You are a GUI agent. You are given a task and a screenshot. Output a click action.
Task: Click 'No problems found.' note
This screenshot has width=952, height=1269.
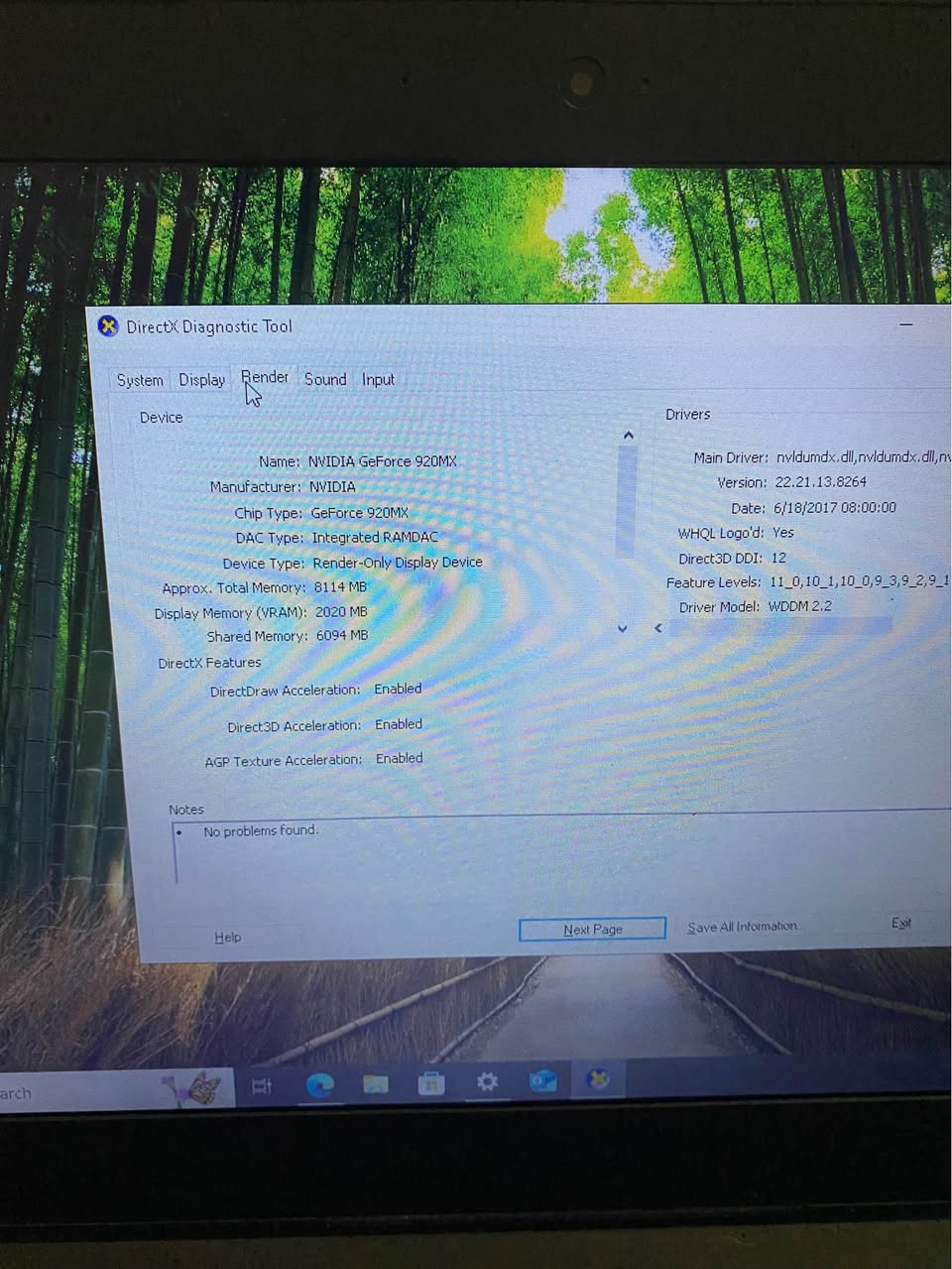click(x=261, y=830)
